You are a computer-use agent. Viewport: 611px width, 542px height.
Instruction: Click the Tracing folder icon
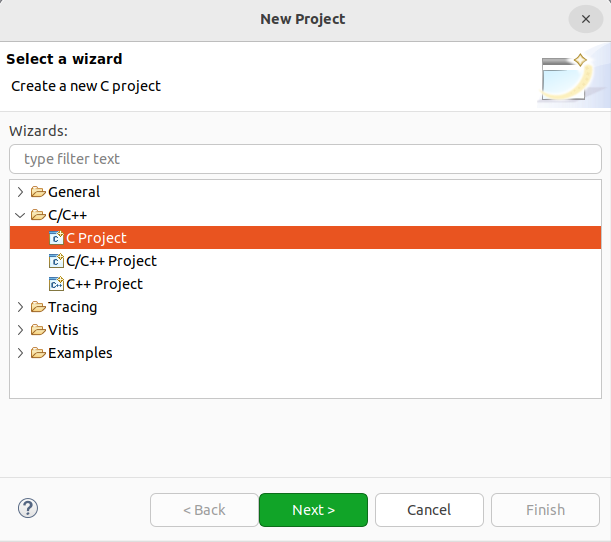(38, 307)
